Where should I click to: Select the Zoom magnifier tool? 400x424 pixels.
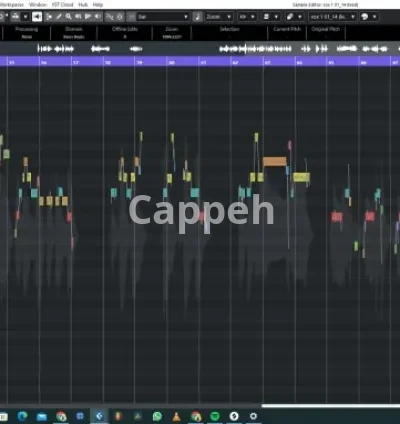(x=68, y=17)
